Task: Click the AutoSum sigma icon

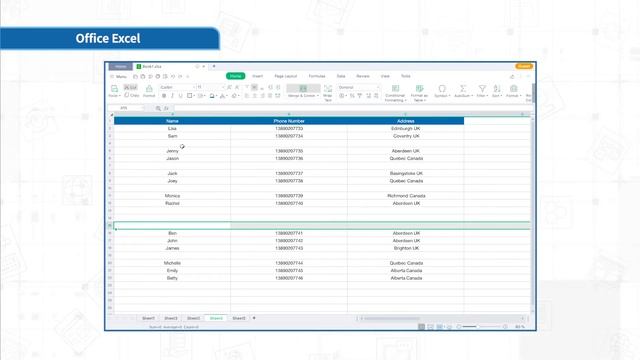Action: tap(463, 88)
